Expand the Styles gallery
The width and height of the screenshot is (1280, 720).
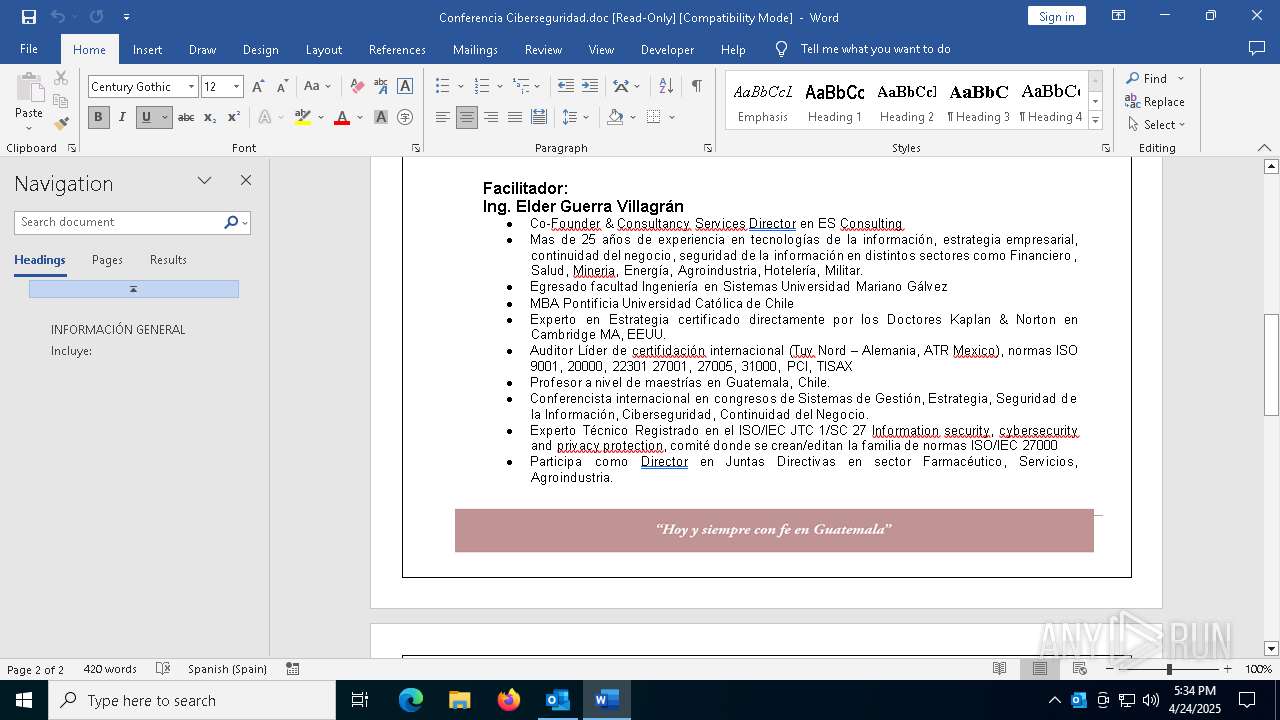[1095, 121]
